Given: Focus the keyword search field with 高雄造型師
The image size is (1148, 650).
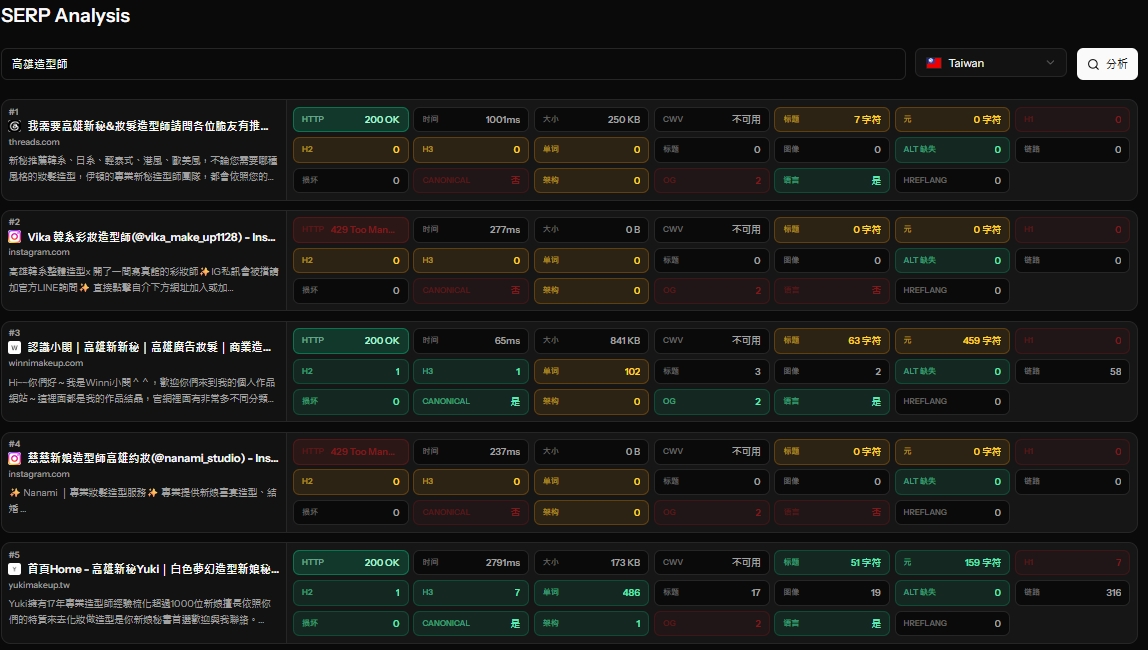Looking at the screenshot, I should [453, 64].
